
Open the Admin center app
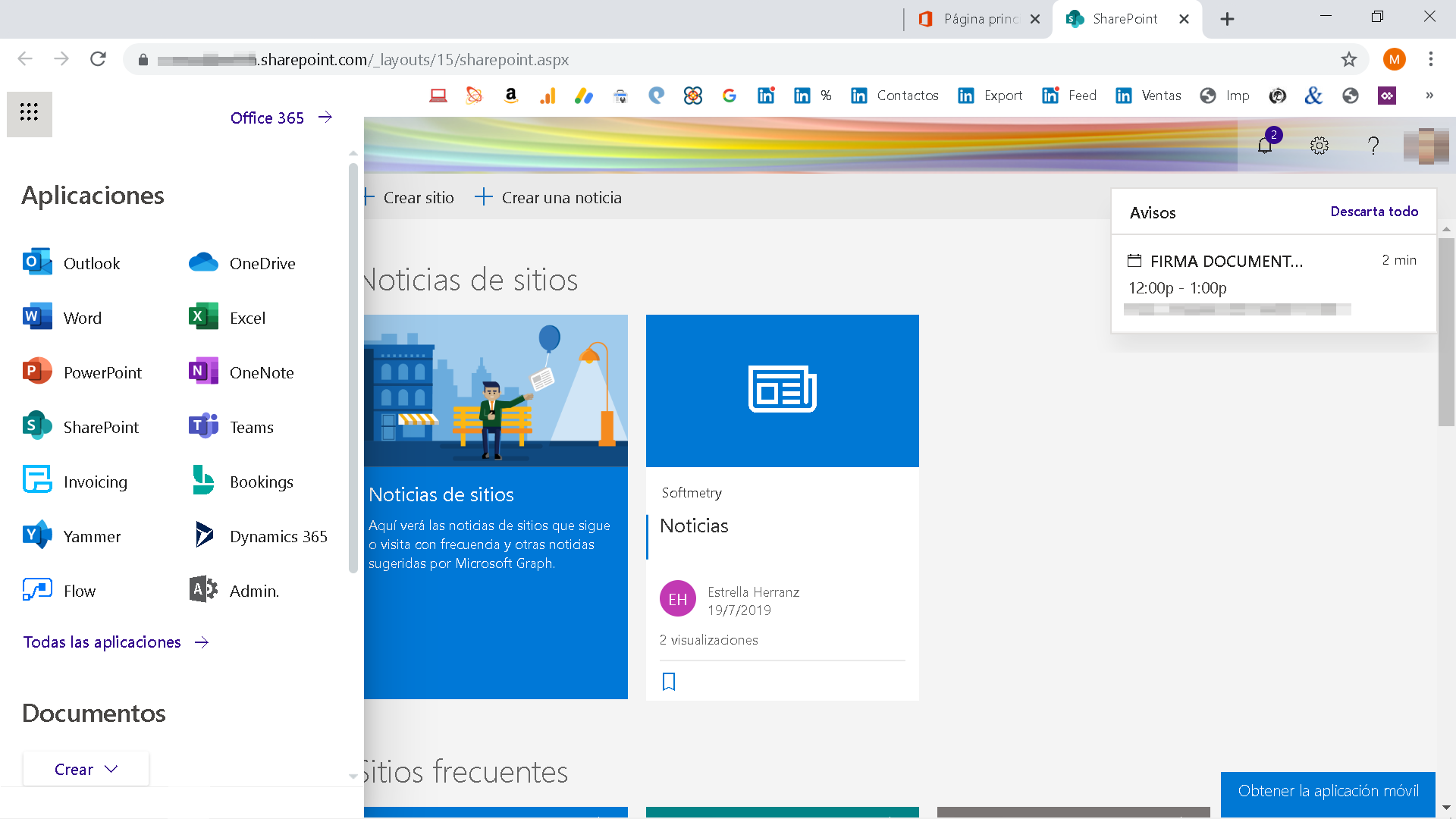coord(234,591)
